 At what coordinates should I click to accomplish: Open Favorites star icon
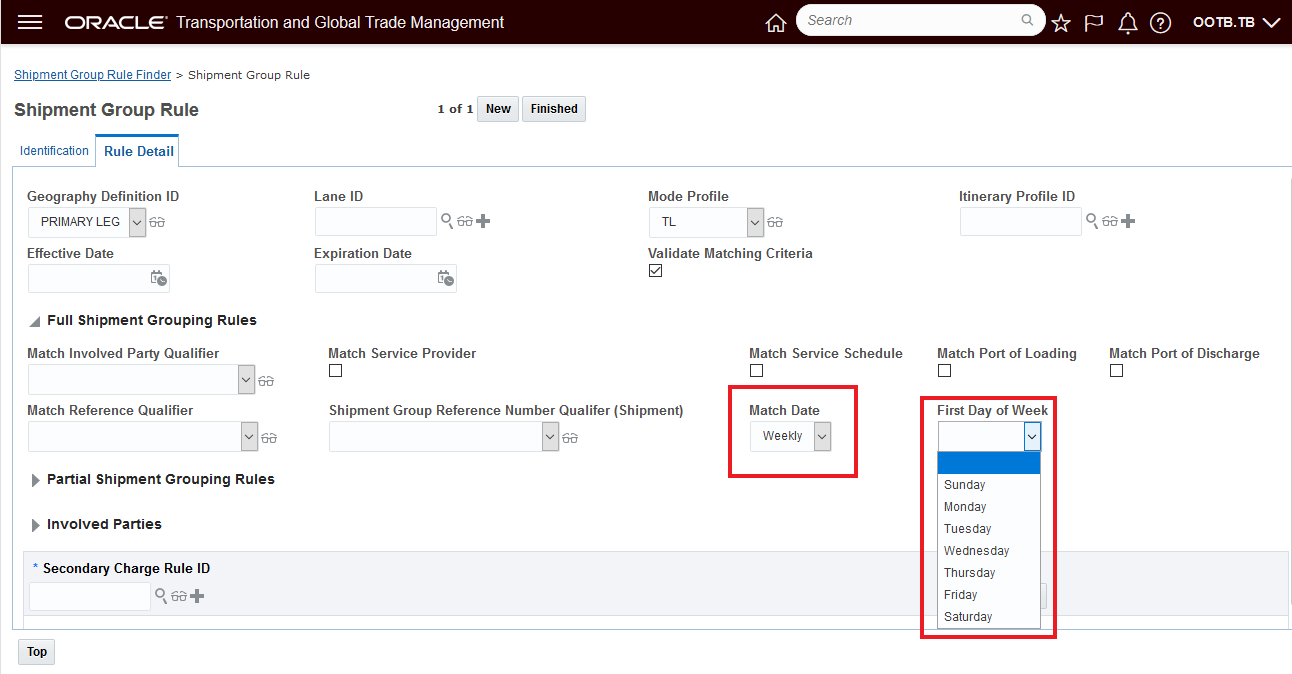click(x=1061, y=23)
